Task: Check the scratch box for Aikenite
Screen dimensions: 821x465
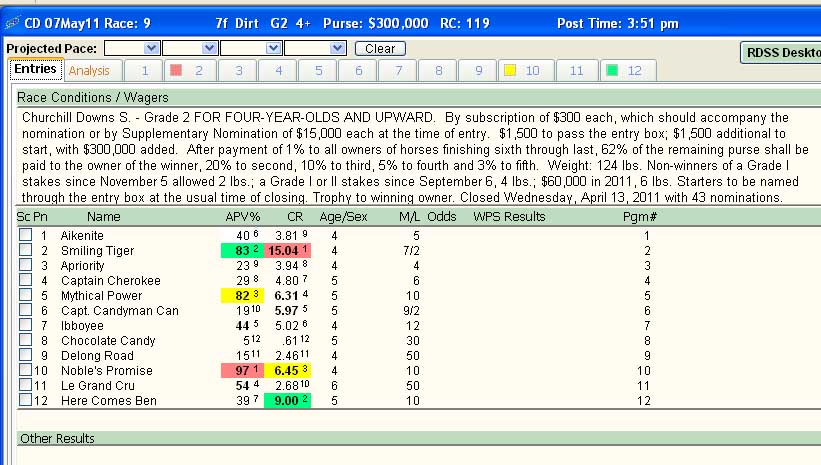Action: point(25,235)
